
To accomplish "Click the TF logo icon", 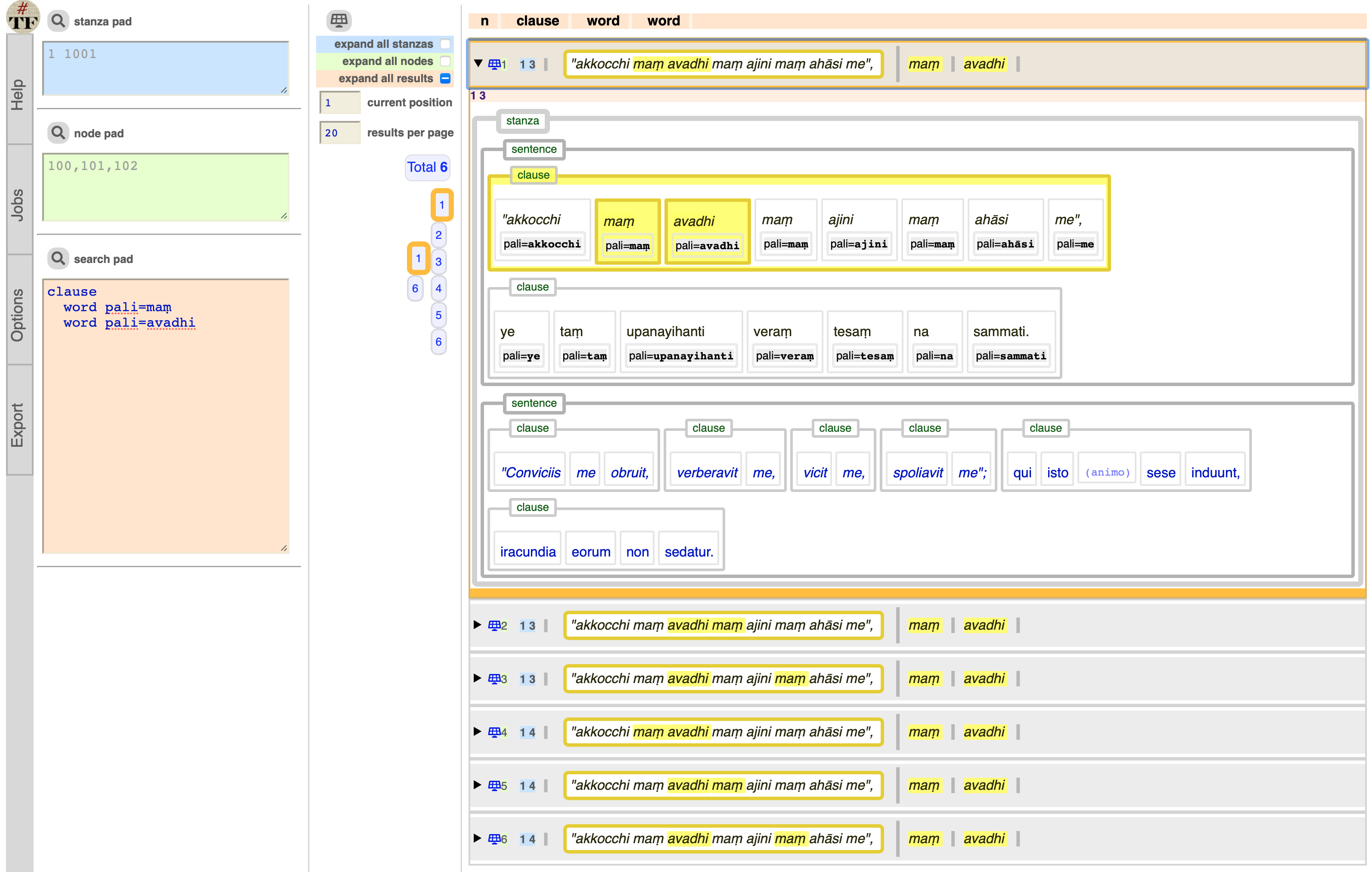I will click(23, 17).
